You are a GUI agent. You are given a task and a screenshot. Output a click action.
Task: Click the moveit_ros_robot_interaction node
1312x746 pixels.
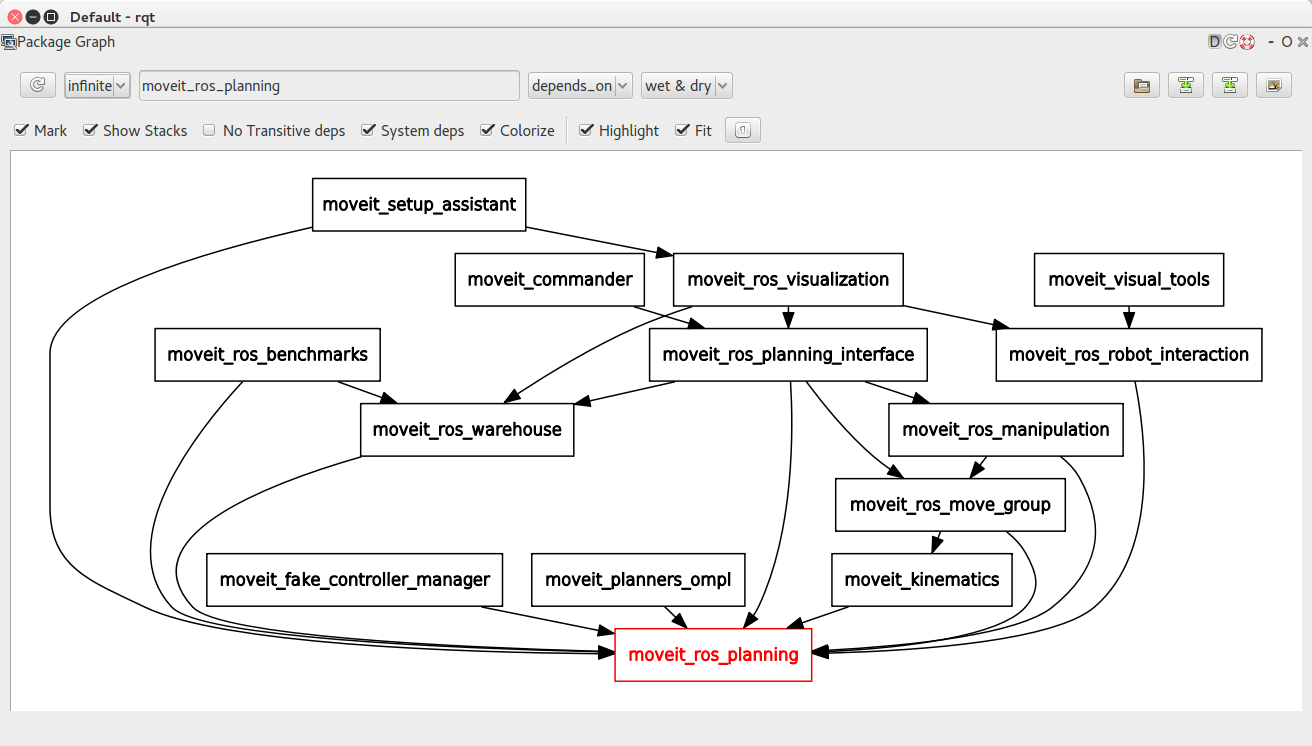point(1129,354)
